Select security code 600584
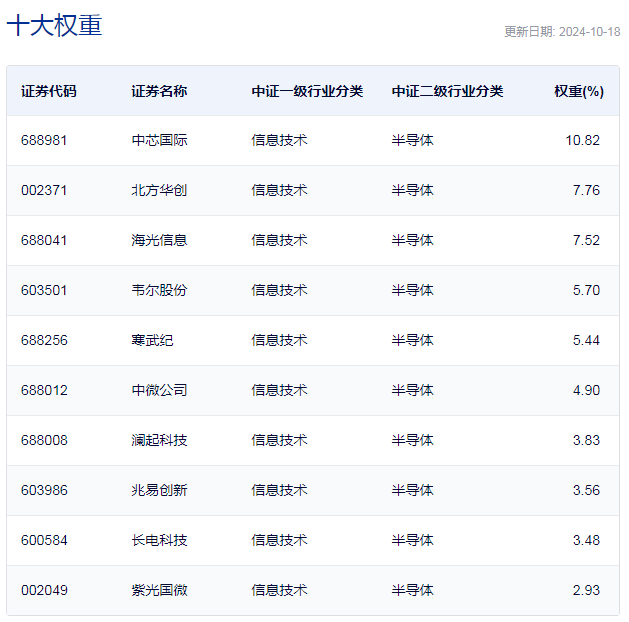Screen dimensions: 629x622 [44, 541]
